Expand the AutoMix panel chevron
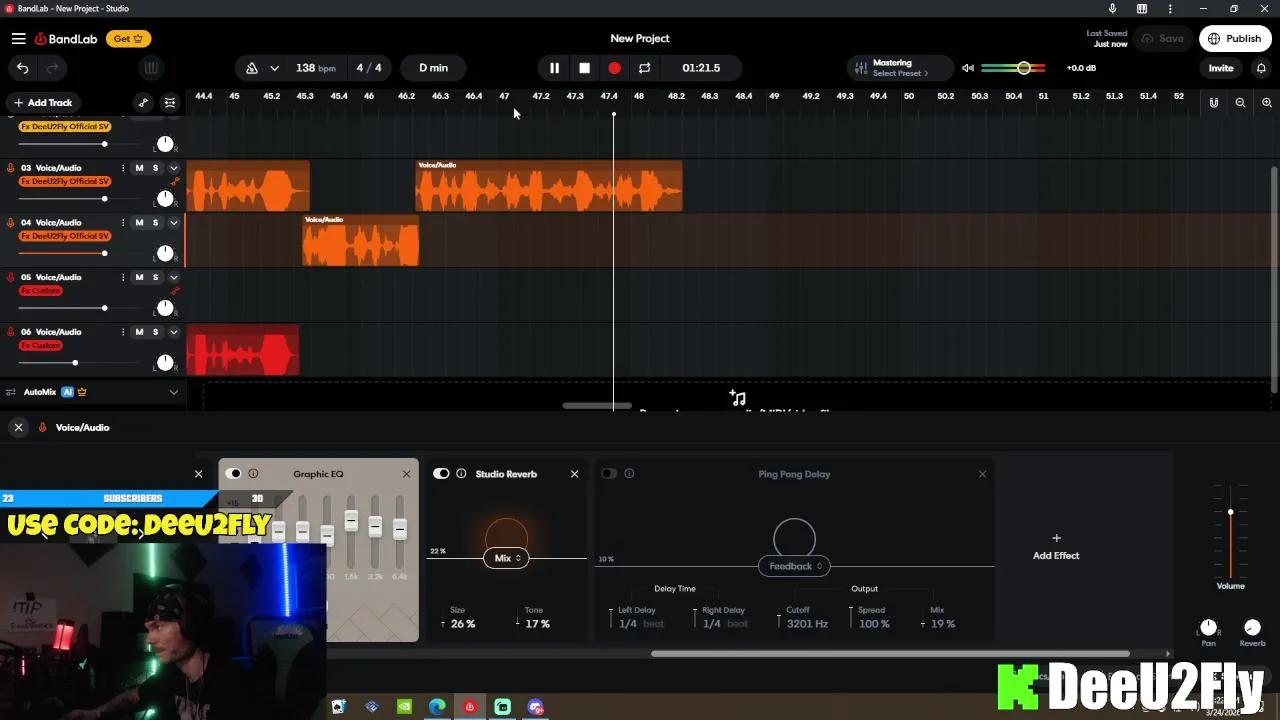The image size is (1280, 720). click(174, 392)
